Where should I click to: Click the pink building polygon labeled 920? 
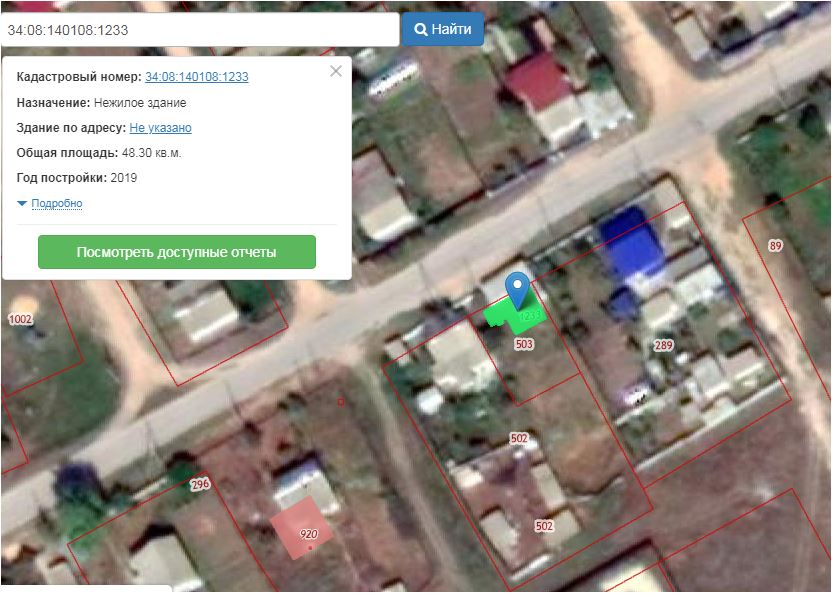(301, 526)
